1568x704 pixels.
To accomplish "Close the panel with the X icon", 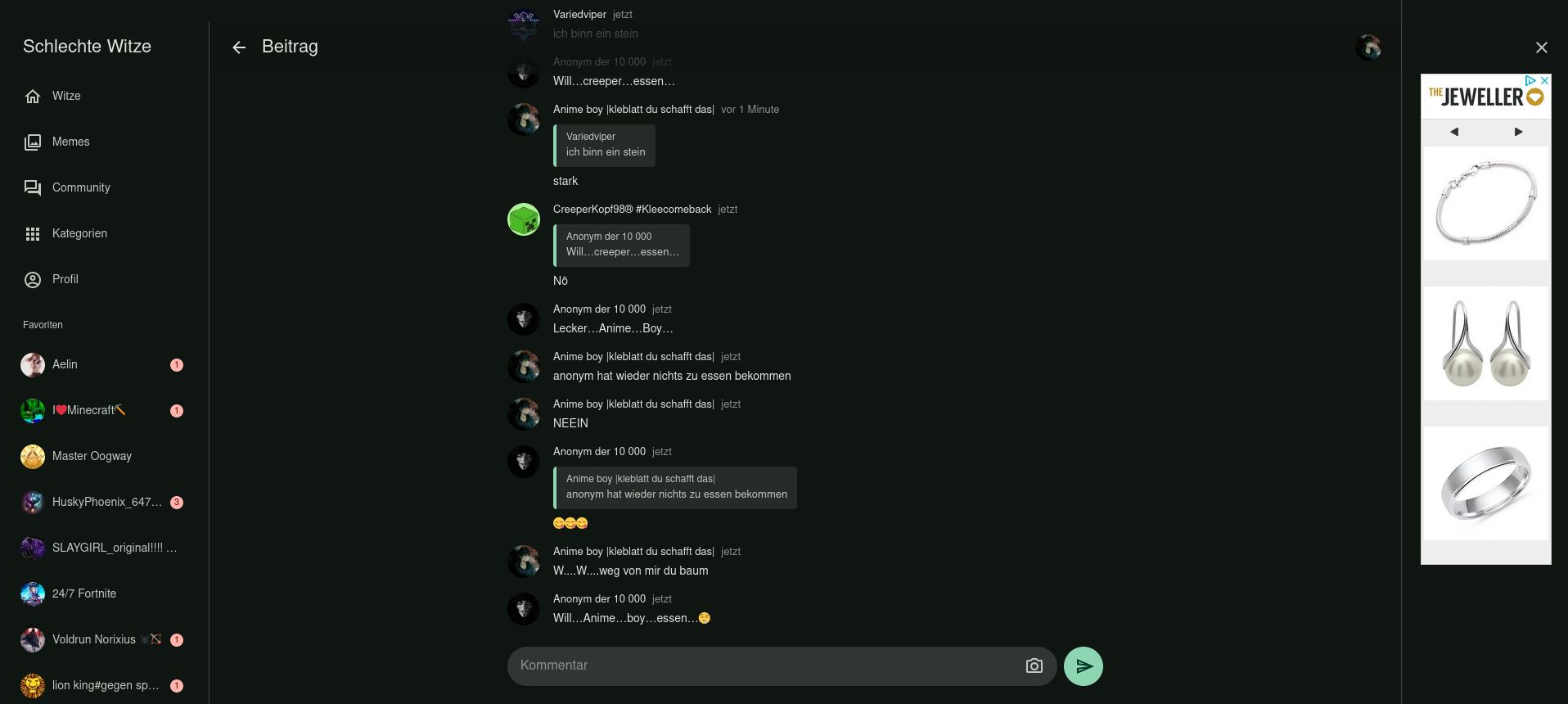I will tap(1541, 47).
